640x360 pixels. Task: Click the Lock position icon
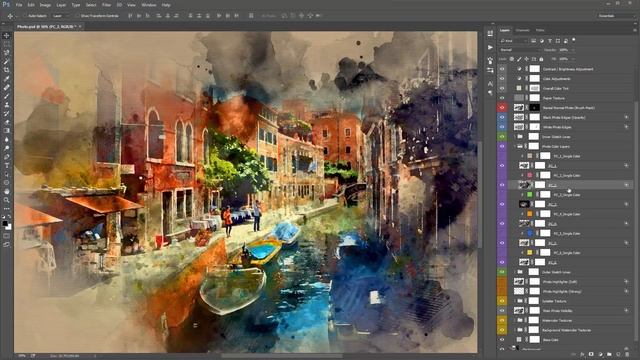point(527,59)
